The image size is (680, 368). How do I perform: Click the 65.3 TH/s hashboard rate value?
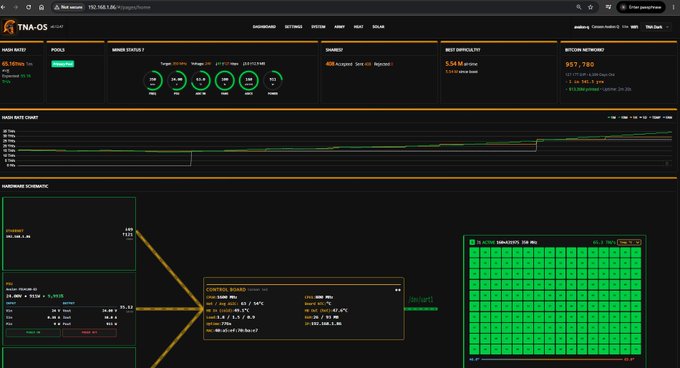(604, 242)
